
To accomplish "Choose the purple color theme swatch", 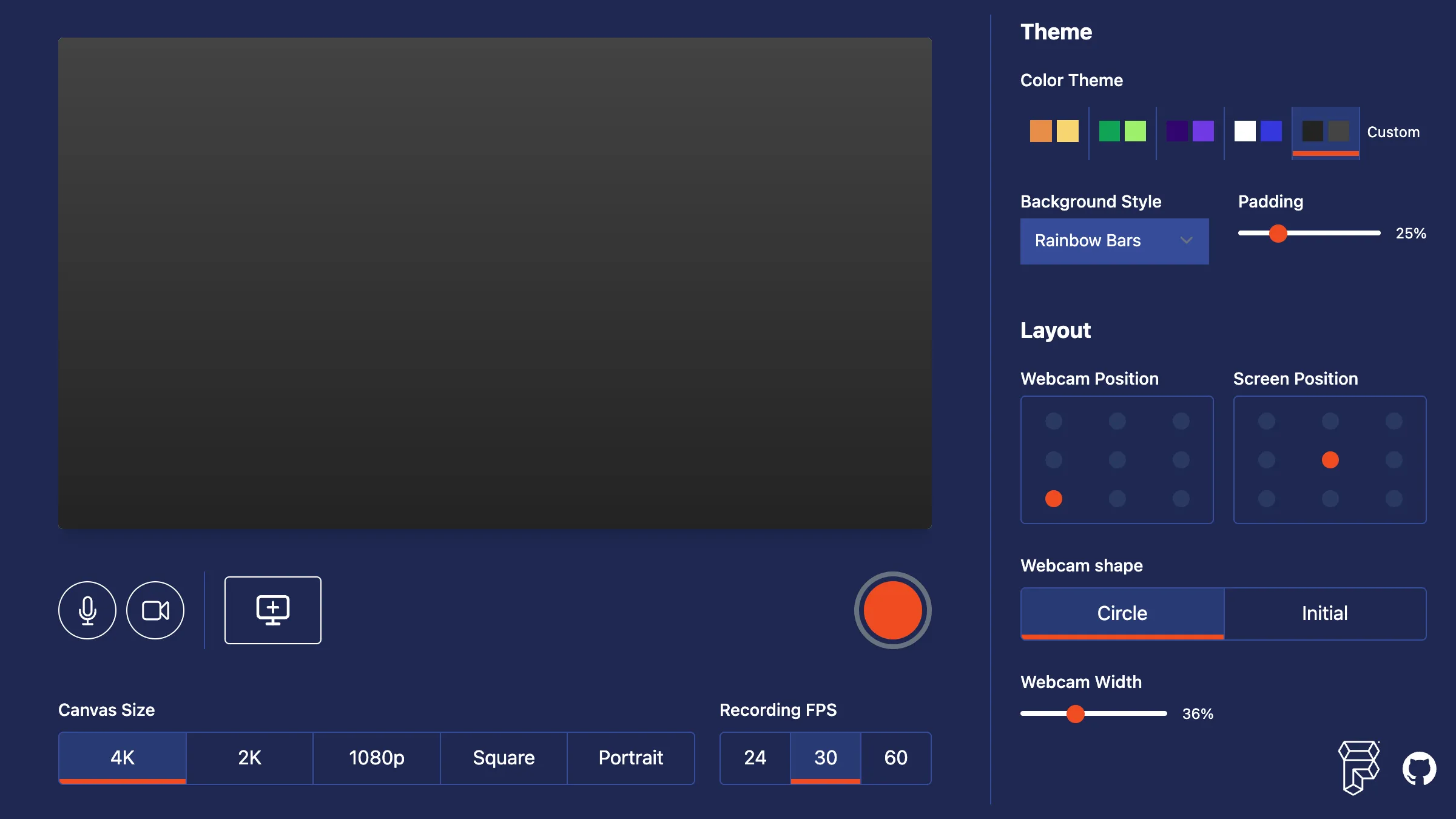I will click(x=1190, y=132).
